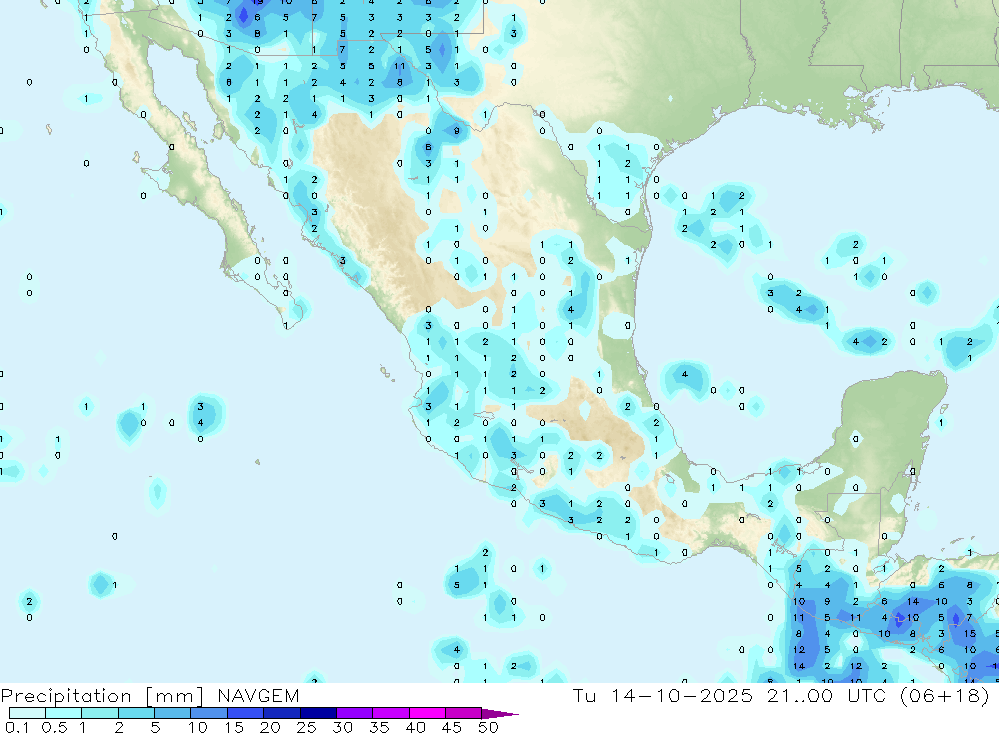1000x733 pixels.
Task: Select the 2–5 mm legend color swatch
Action: (x=136, y=713)
